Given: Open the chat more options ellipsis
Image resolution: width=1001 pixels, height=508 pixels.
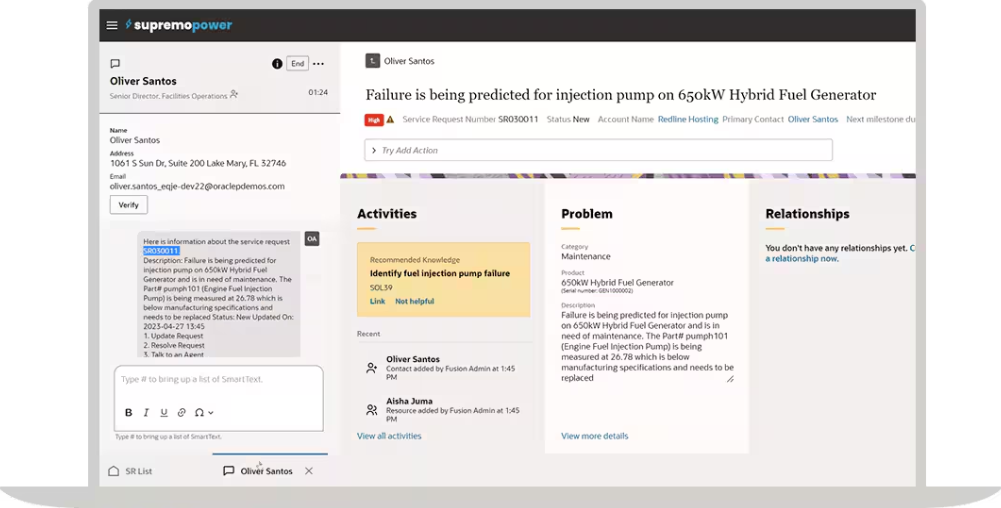Looking at the screenshot, I should click(319, 64).
